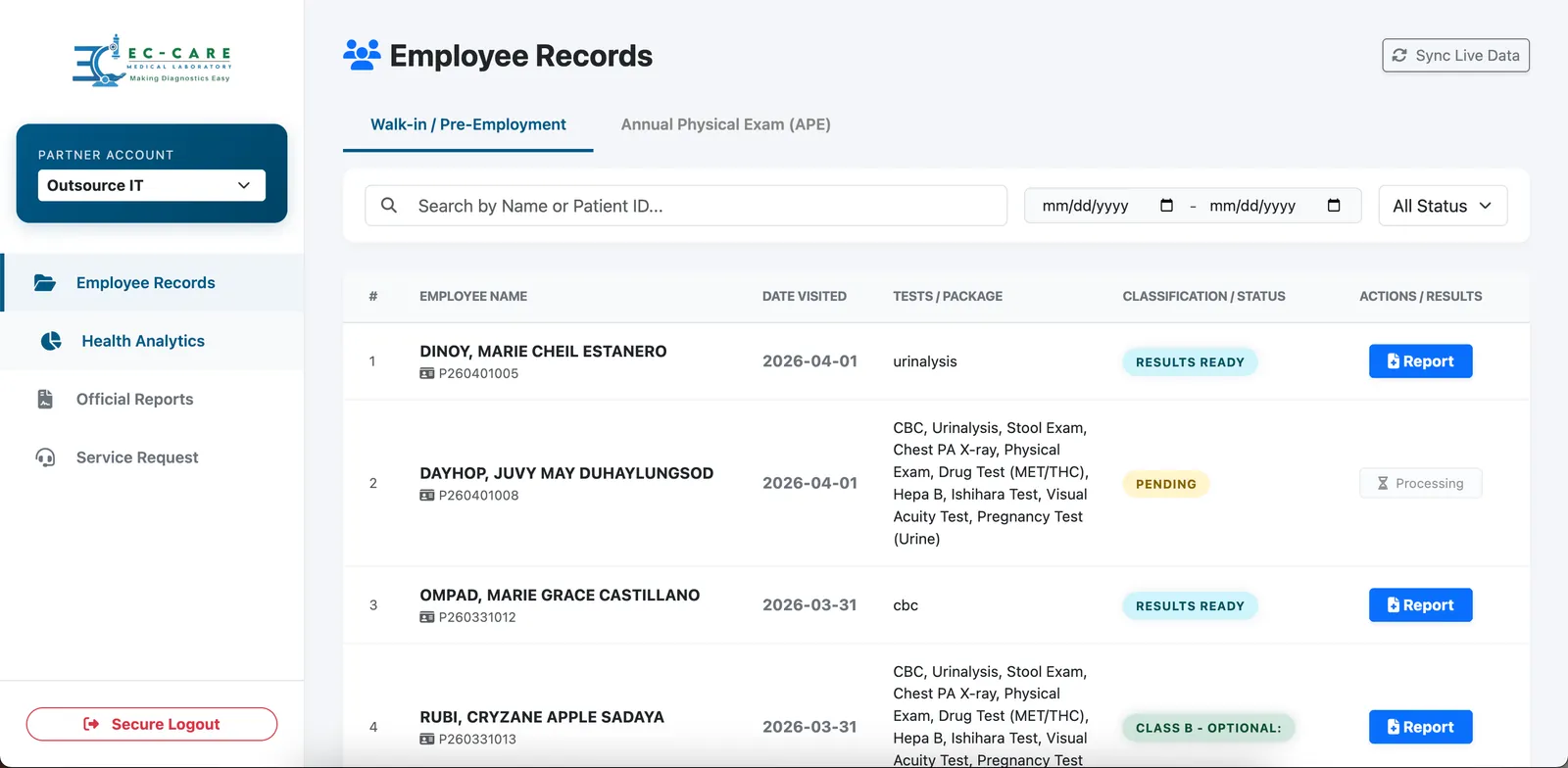
Task: Click the PARTNER ACCOUNT label
Action: point(106,155)
